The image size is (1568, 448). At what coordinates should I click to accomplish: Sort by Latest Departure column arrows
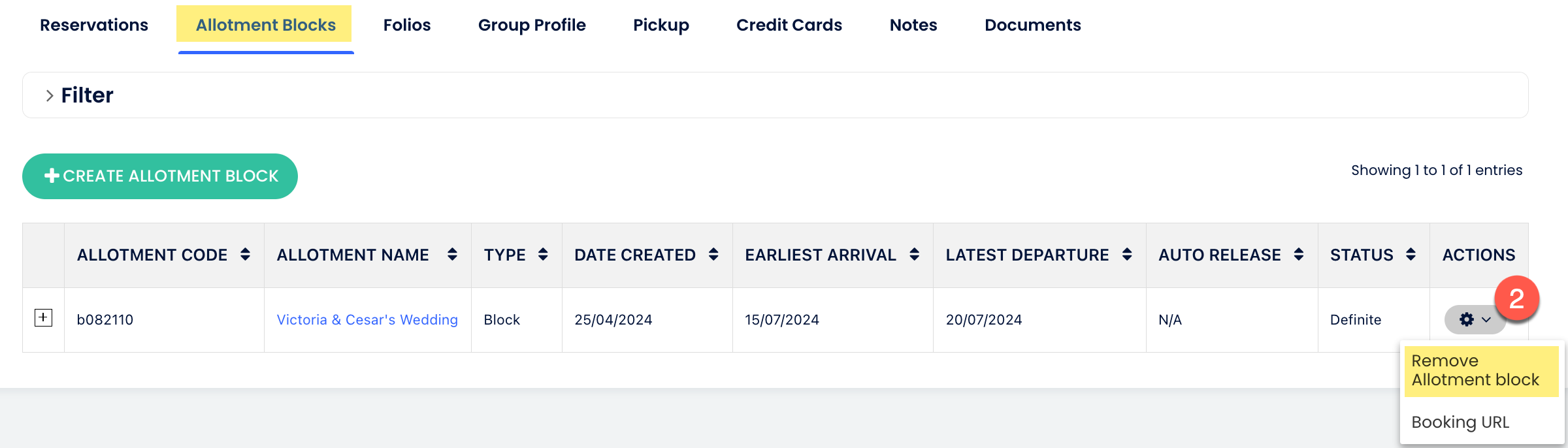tap(1127, 255)
